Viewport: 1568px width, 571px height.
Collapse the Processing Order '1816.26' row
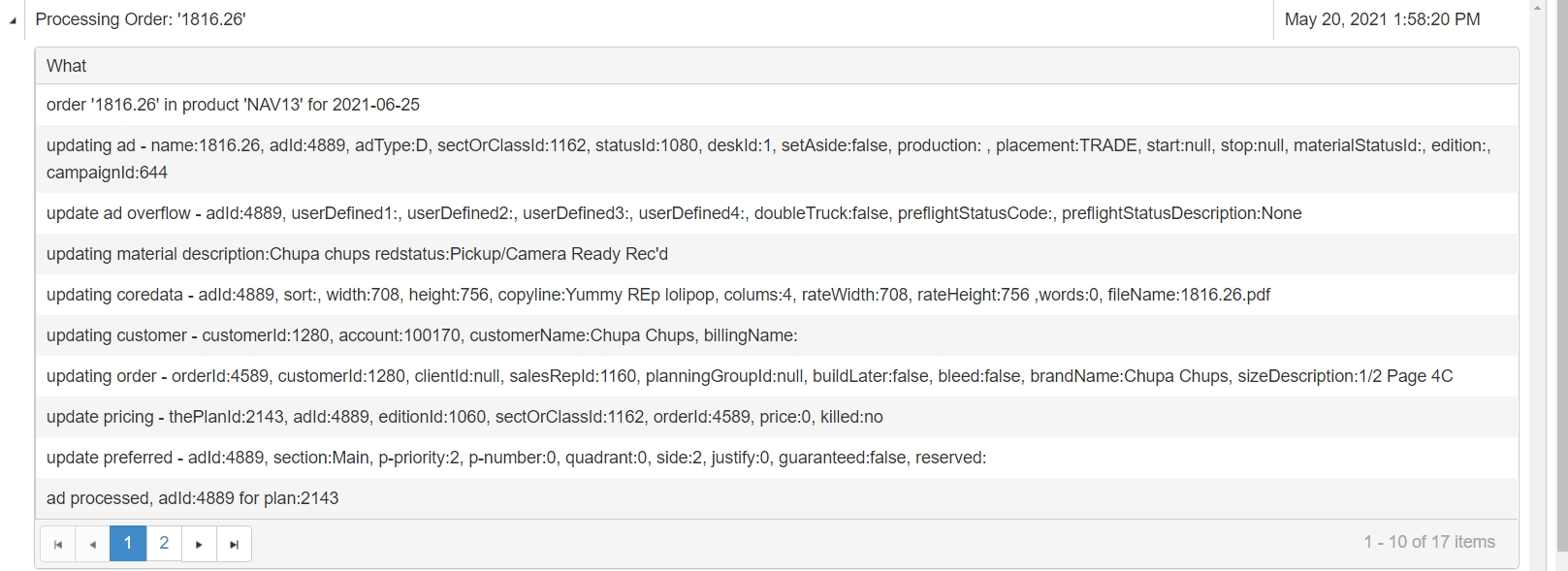coord(13,20)
